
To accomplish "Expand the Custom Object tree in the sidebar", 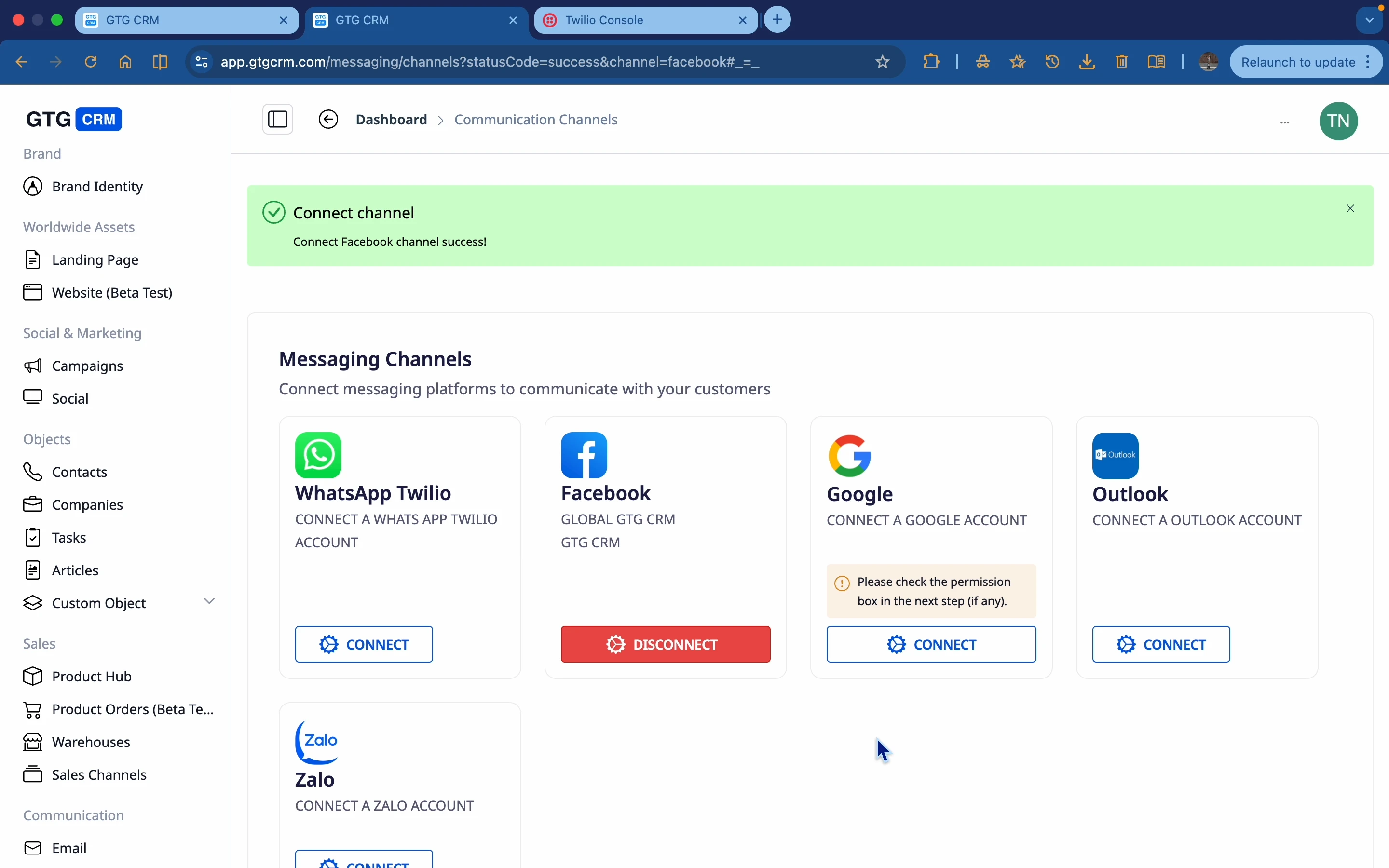I will pos(210,600).
